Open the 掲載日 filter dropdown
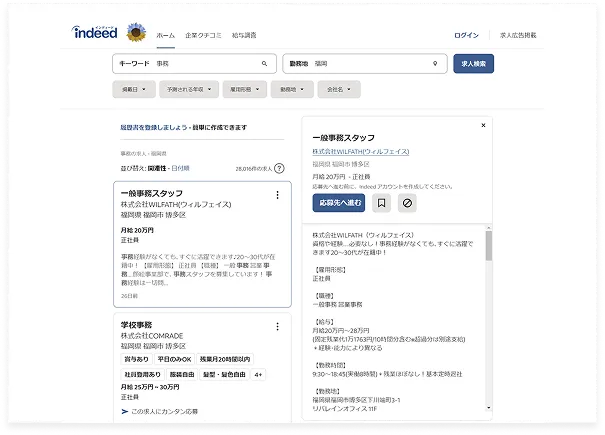 pyautogui.click(x=134, y=89)
